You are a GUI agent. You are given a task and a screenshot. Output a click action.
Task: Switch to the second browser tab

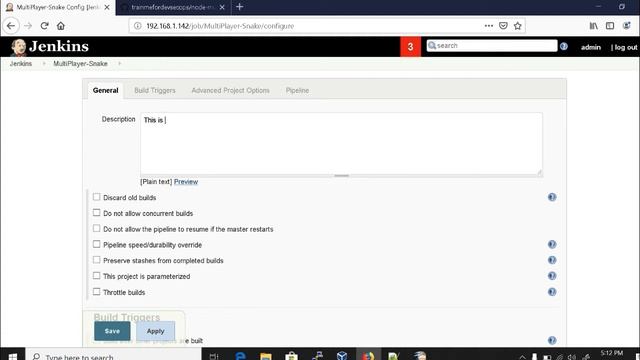[173, 7]
